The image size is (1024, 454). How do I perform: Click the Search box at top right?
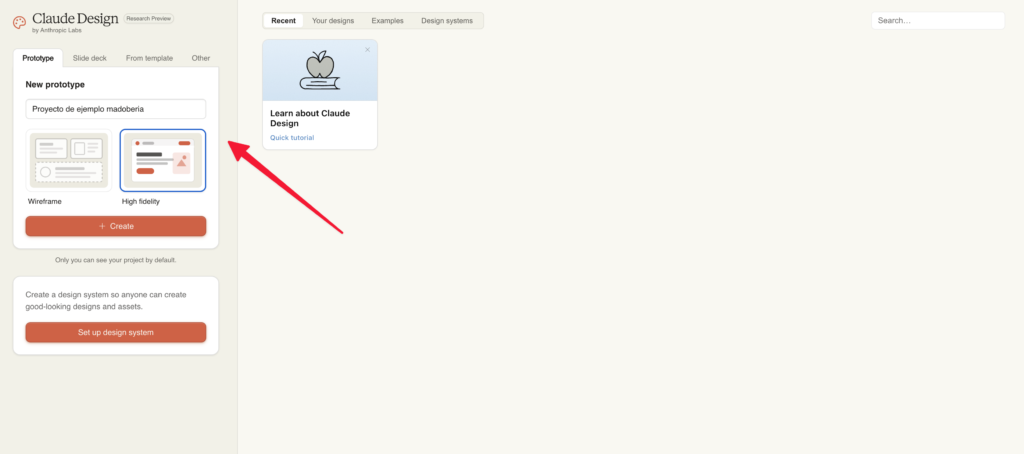[937, 20]
